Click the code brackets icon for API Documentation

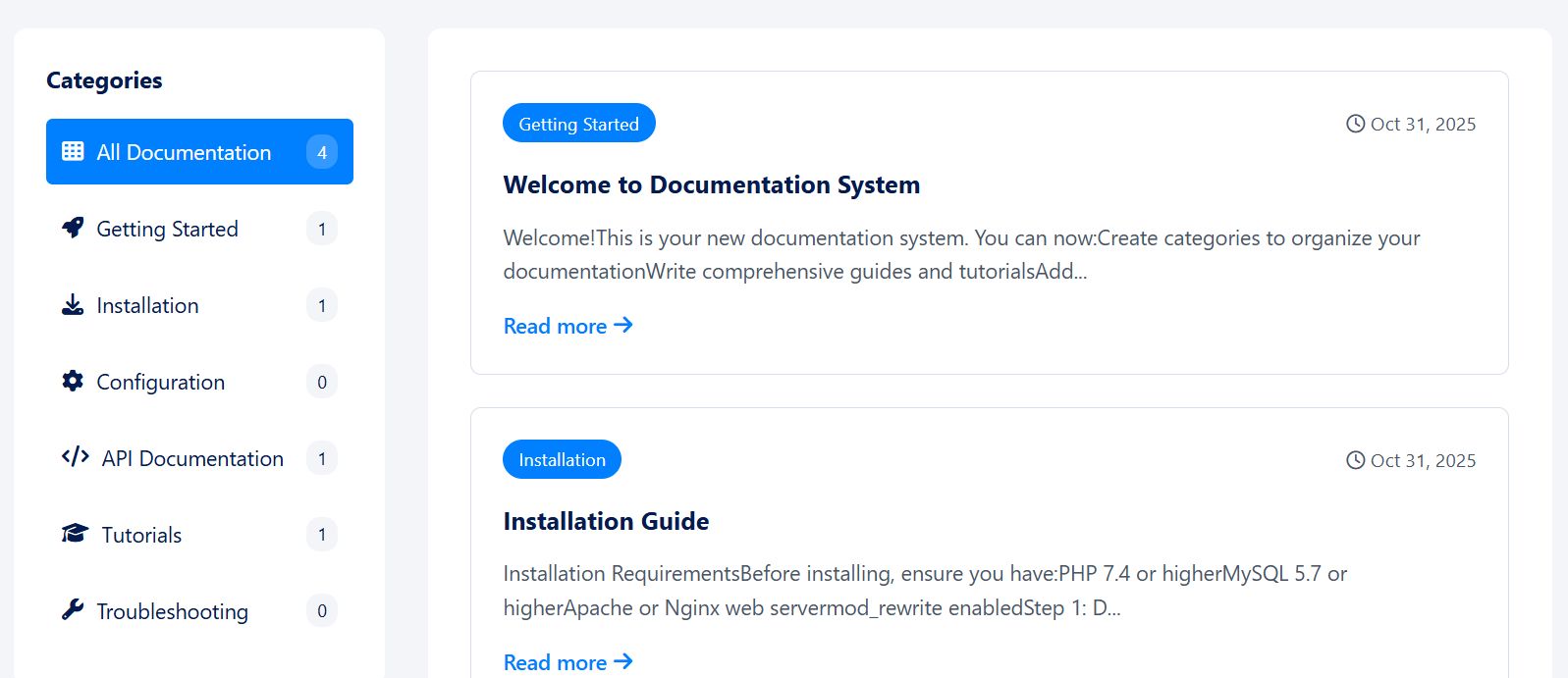click(x=76, y=457)
